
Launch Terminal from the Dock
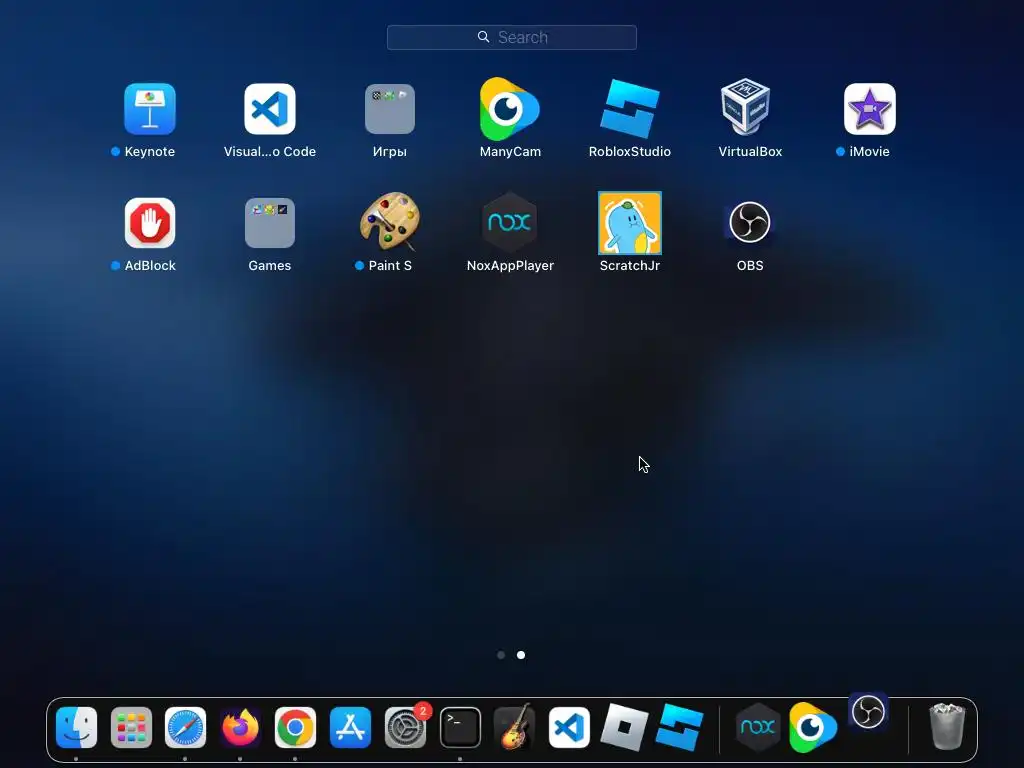pyautogui.click(x=460, y=727)
